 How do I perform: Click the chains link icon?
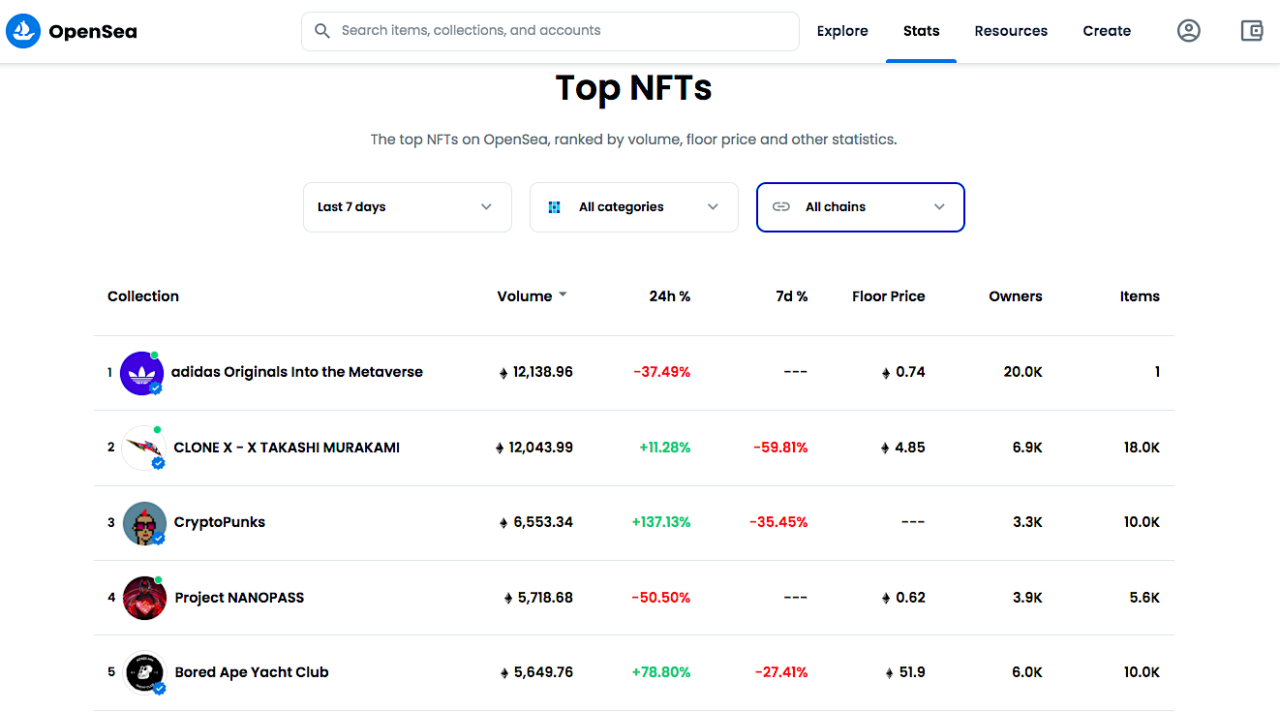781,207
